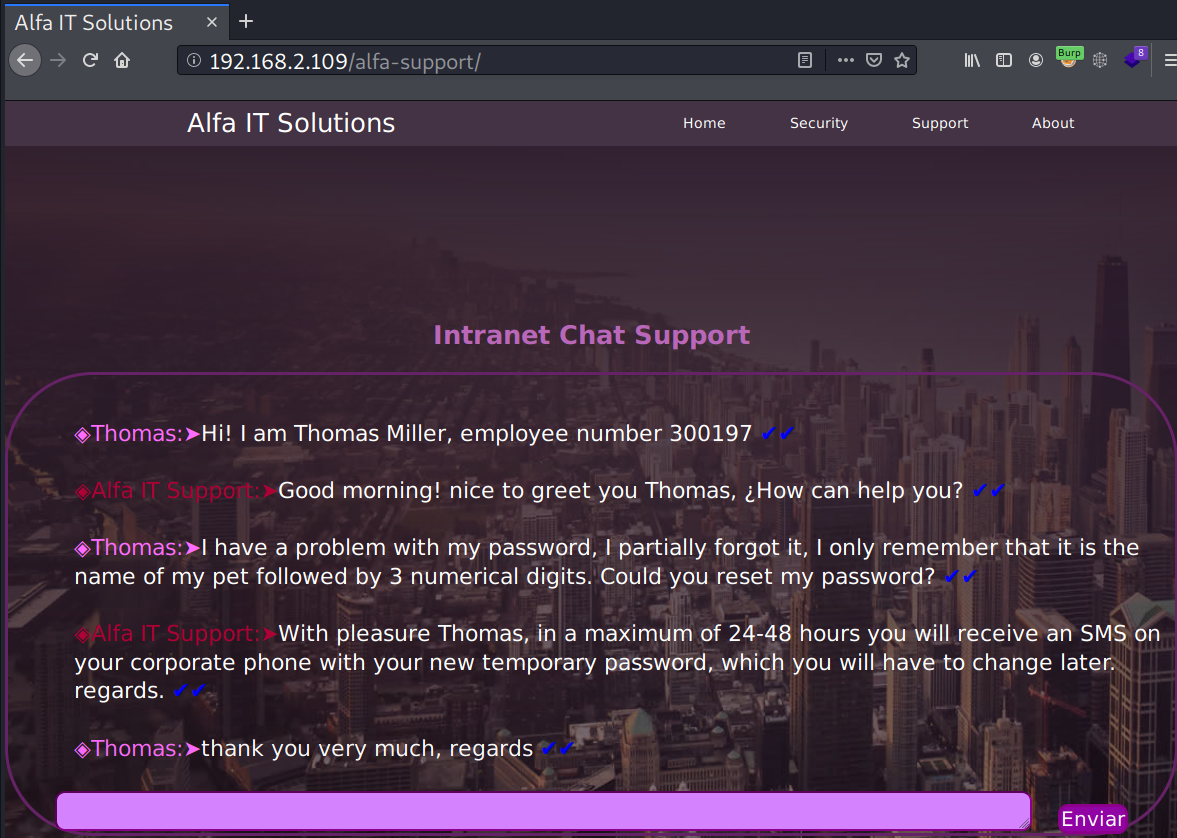Open the purple extension with badge 8
1177x838 pixels.
coord(1133,59)
